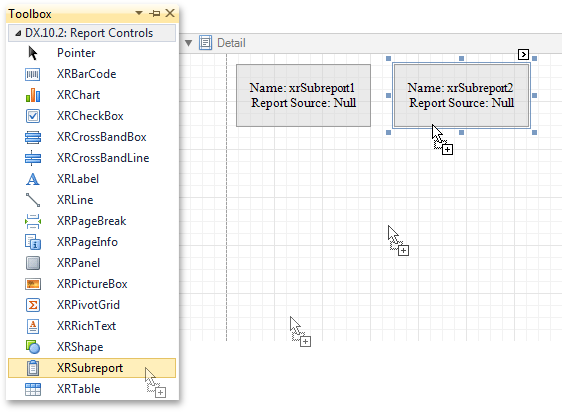Select the XRPictureBox icon
The width and height of the screenshot is (562, 412).
point(33,284)
